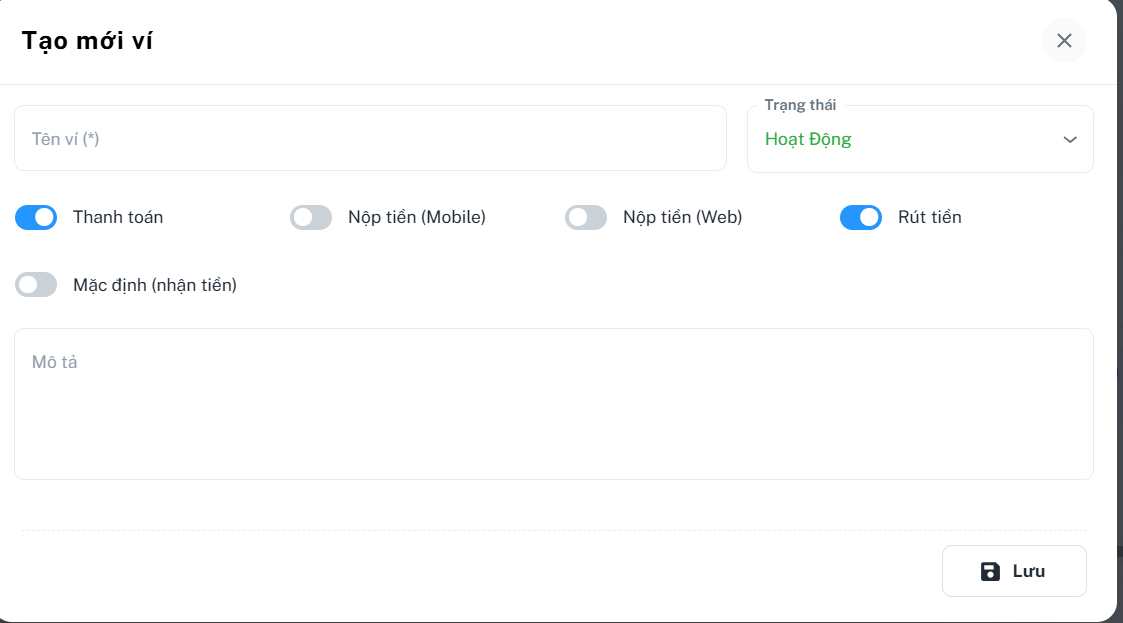This screenshot has width=1123, height=623.
Task: Click into the Mô tả text area
Action: point(553,404)
